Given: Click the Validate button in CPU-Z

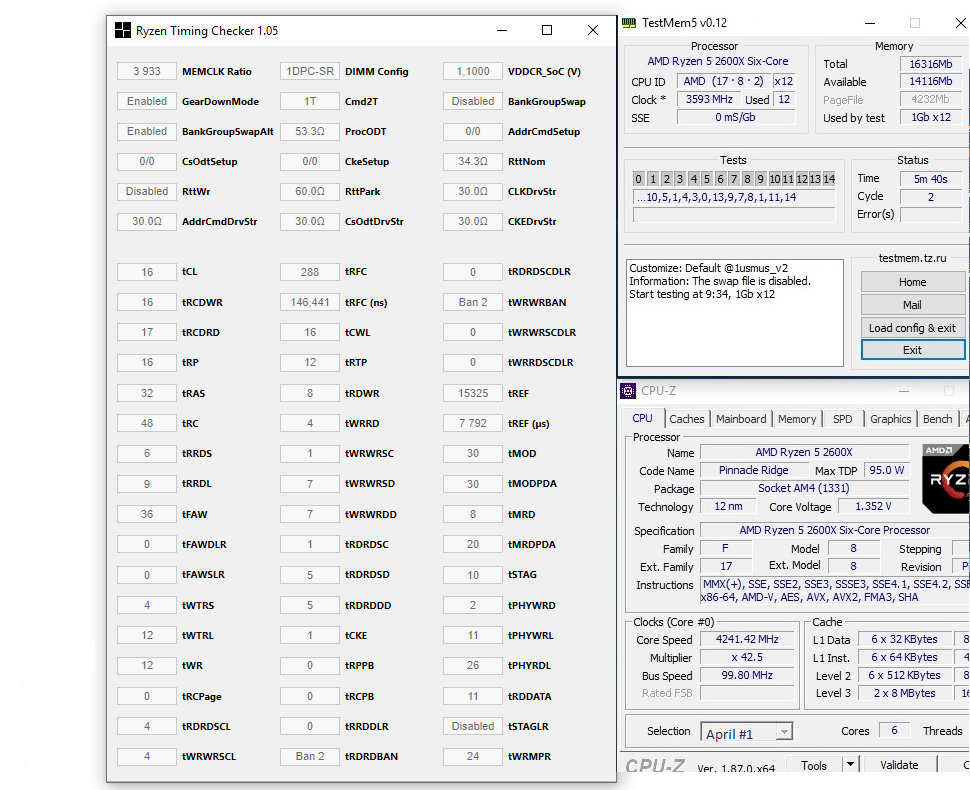Looking at the screenshot, I should pyautogui.click(x=899, y=765).
